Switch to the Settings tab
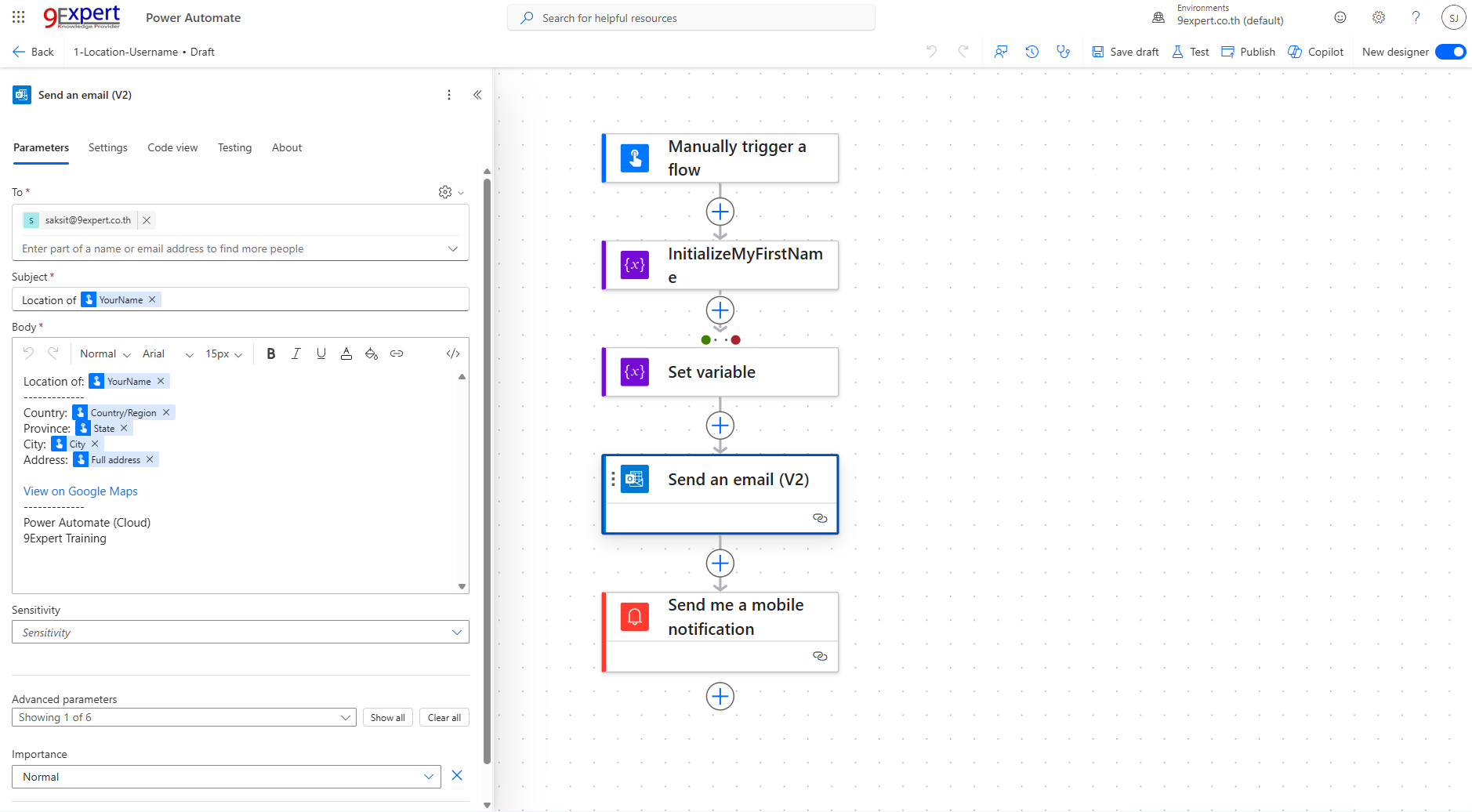 pyautogui.click(x=108, y=147)
